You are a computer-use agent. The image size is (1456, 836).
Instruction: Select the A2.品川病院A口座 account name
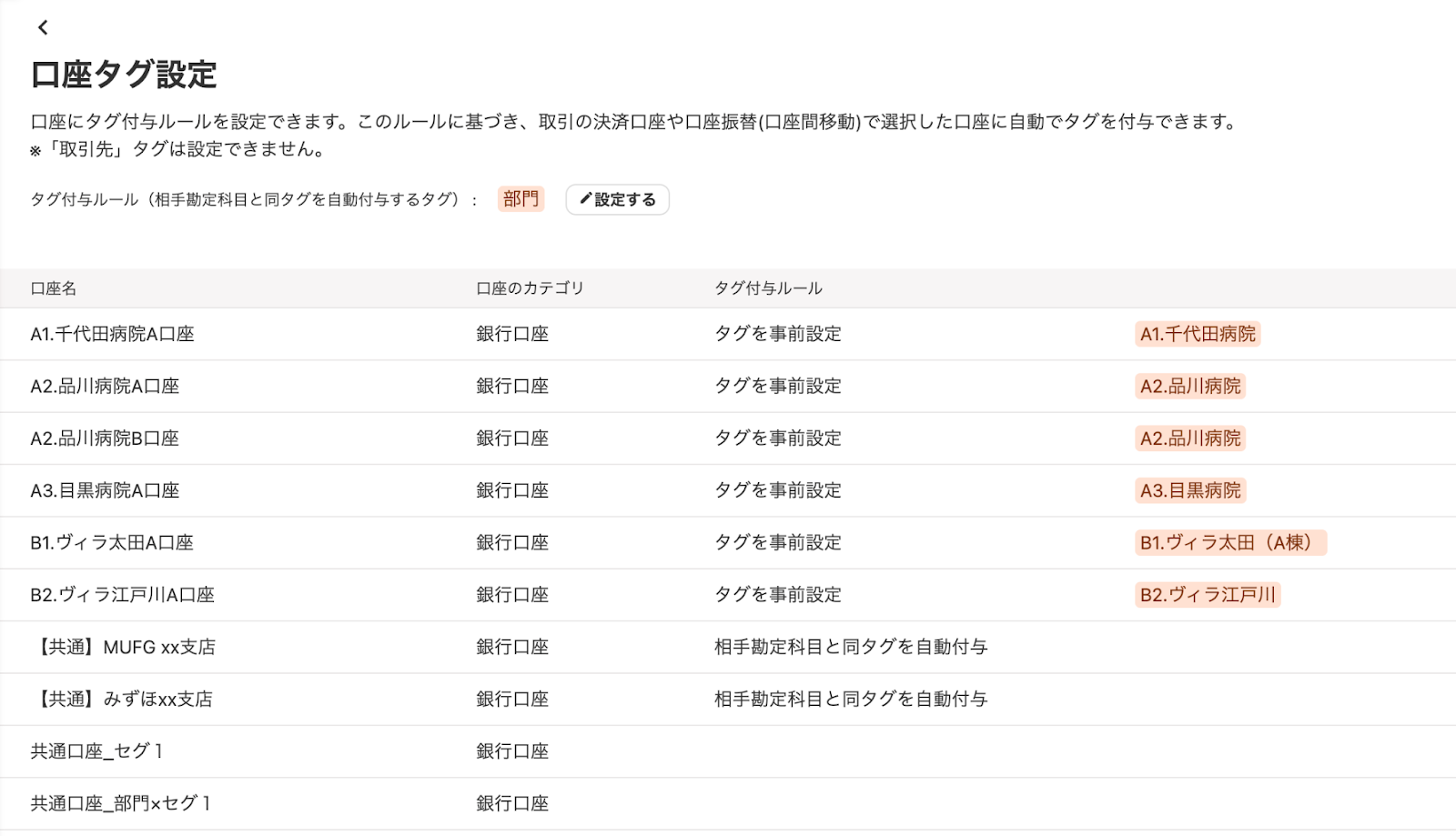(x=105, y=386)
